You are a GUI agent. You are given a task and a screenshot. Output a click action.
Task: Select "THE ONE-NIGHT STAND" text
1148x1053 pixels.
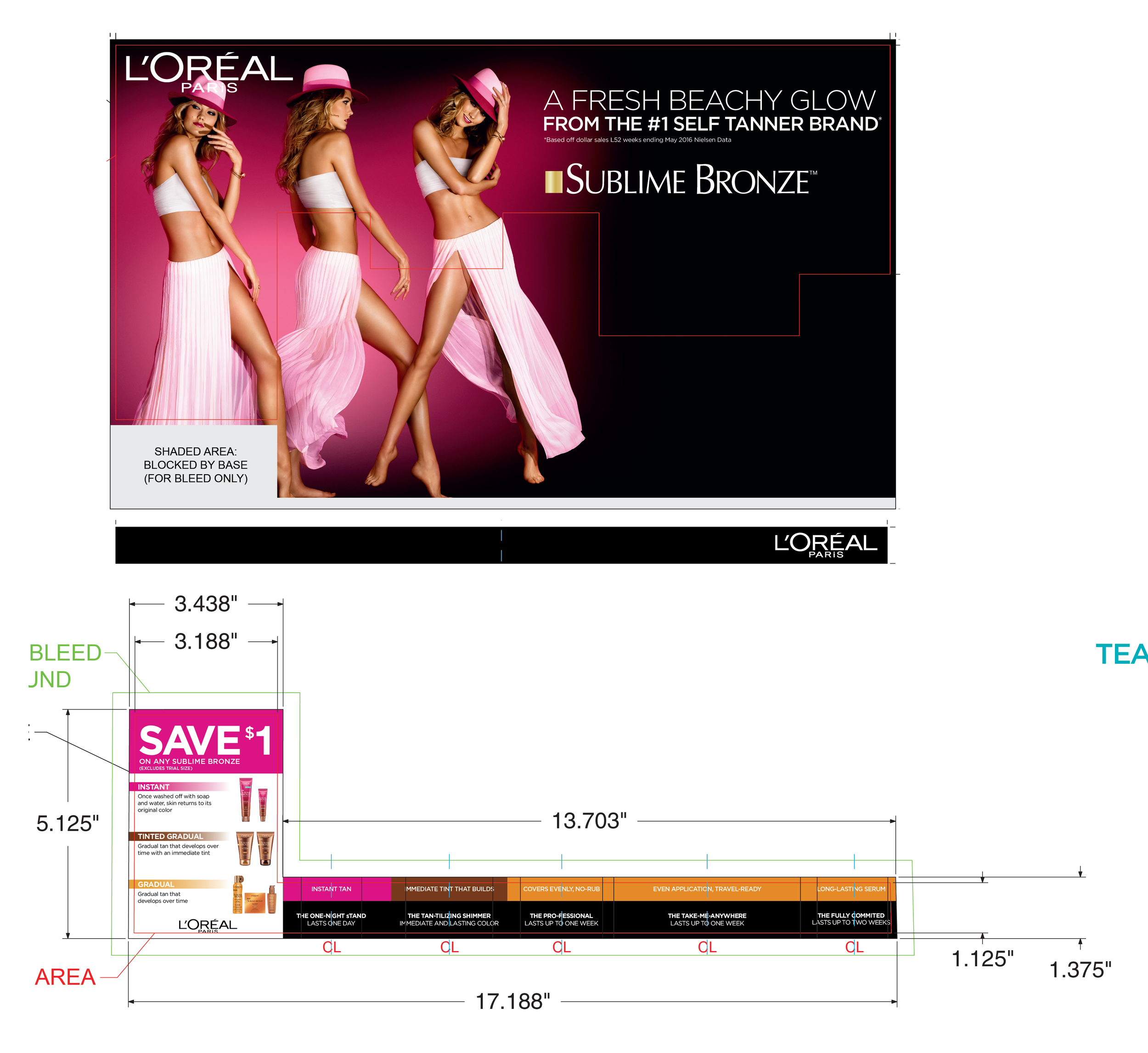click(x=331, y=916)
